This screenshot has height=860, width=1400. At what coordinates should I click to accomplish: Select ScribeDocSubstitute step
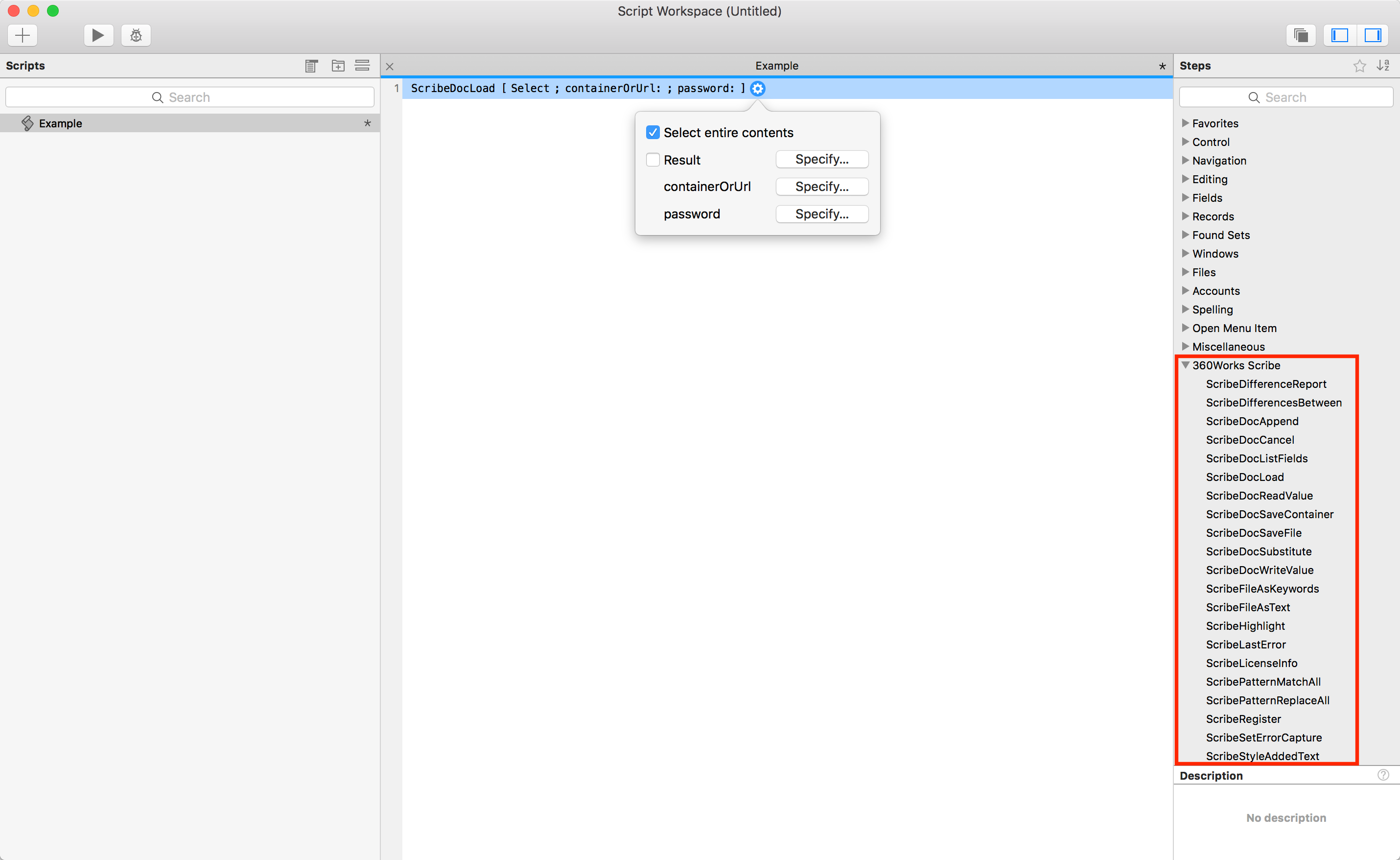tap(1259, 552)
